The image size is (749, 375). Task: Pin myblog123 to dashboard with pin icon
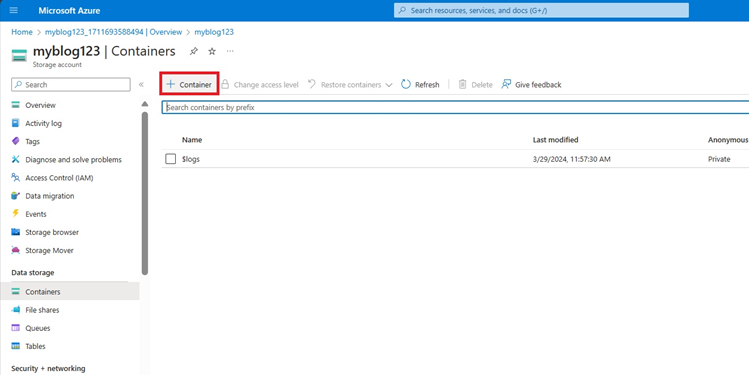[193, 51]
